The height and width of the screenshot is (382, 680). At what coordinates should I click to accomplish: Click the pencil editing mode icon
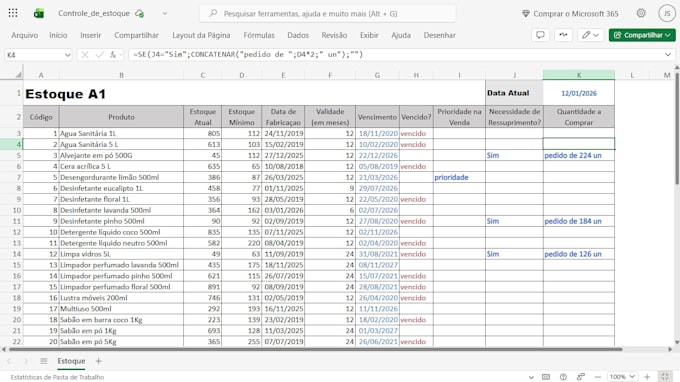pyautogui.click(x=586, y=35)
